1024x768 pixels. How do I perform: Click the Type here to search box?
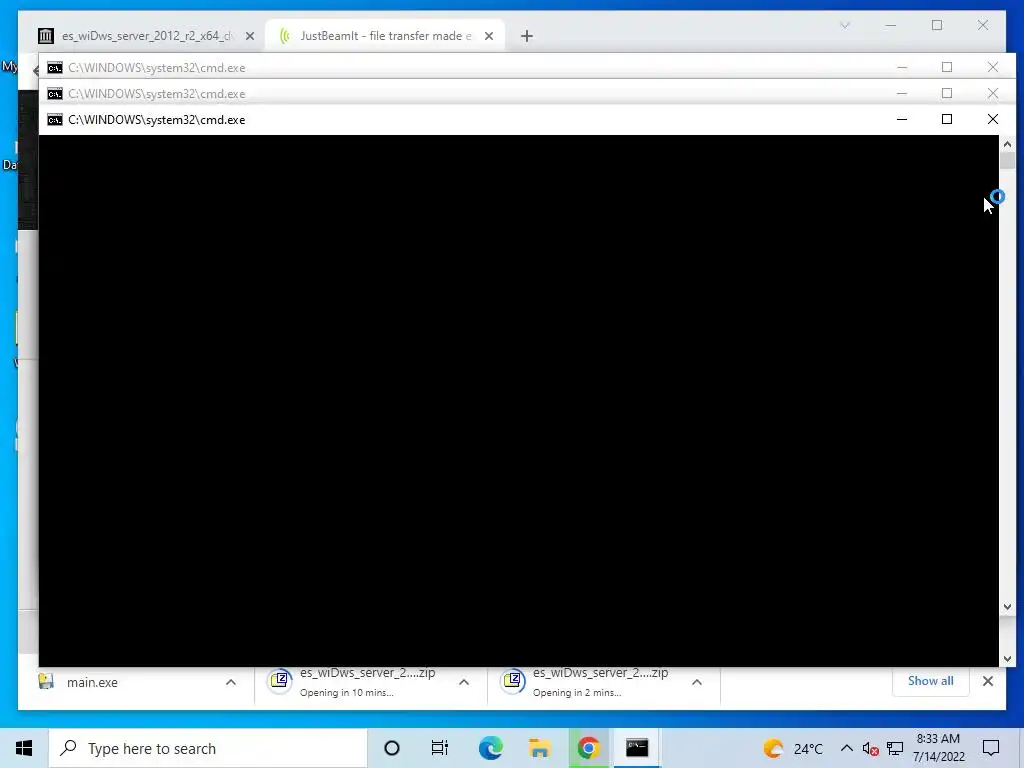point(208,748)
